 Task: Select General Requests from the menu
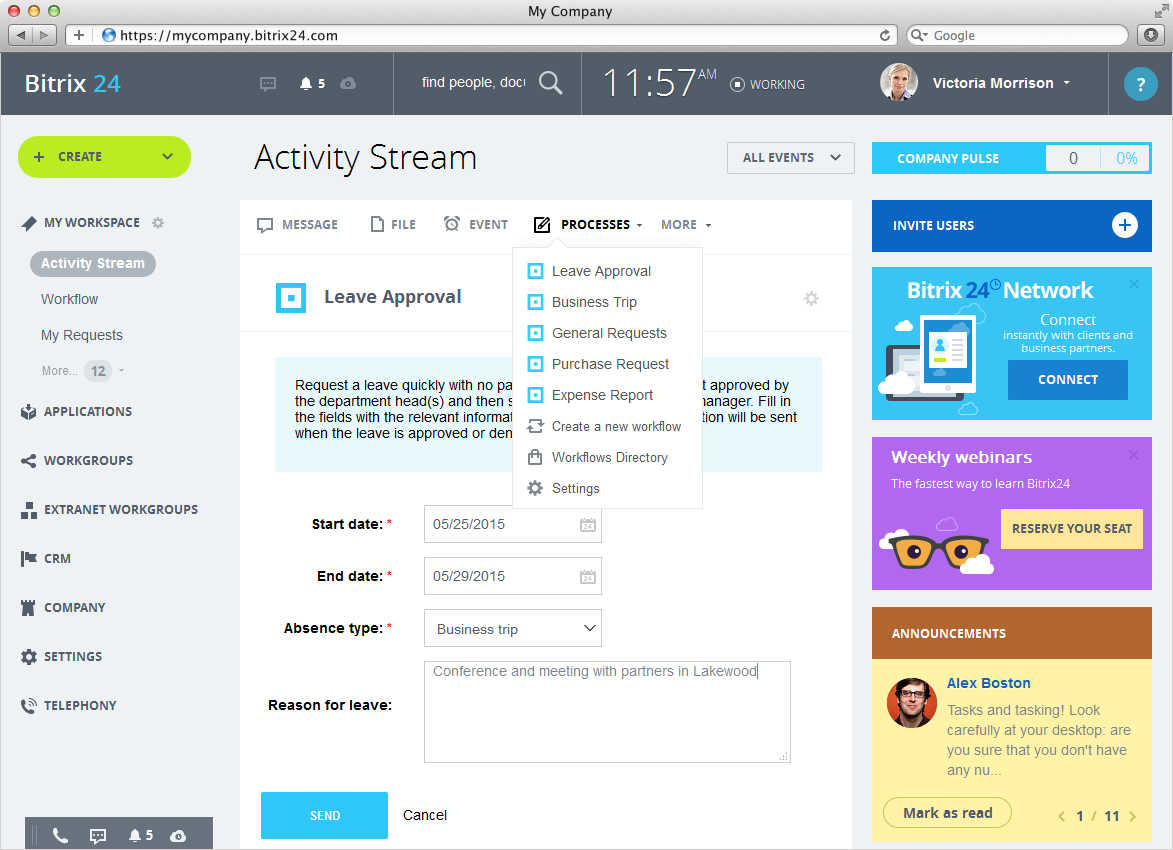(597, 333)
